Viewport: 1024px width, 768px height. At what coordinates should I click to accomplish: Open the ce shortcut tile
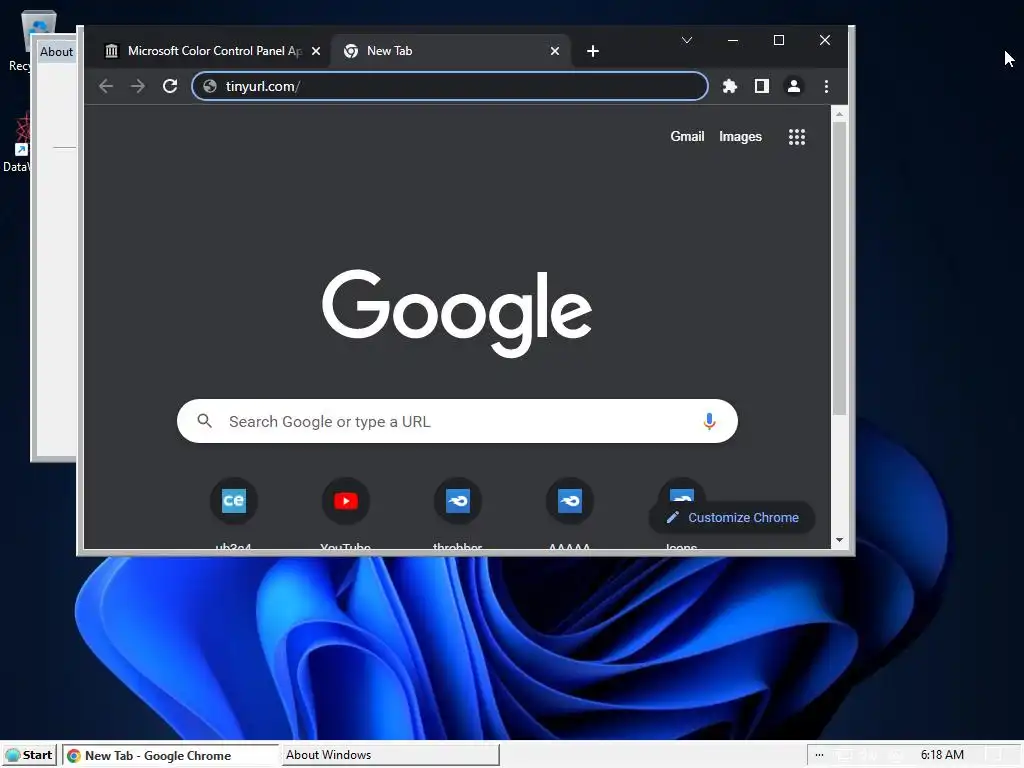234,501
